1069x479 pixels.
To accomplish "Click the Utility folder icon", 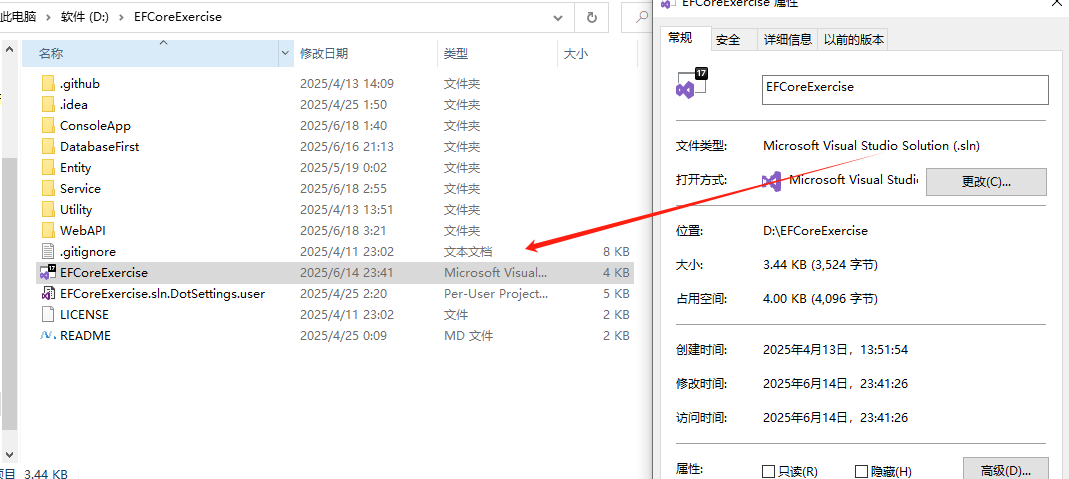I will 48,210.
